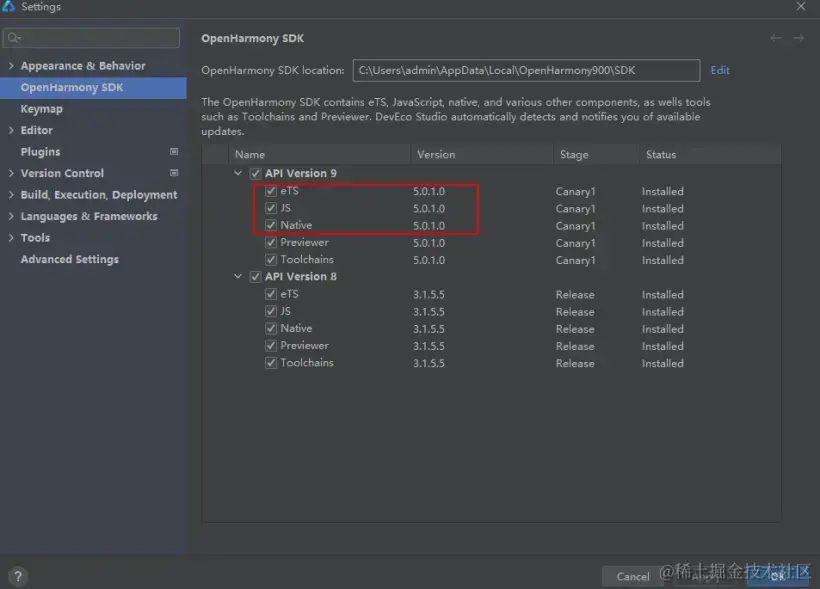Uncheck eTS version 3.1.5.5

(x=270, y=294)
